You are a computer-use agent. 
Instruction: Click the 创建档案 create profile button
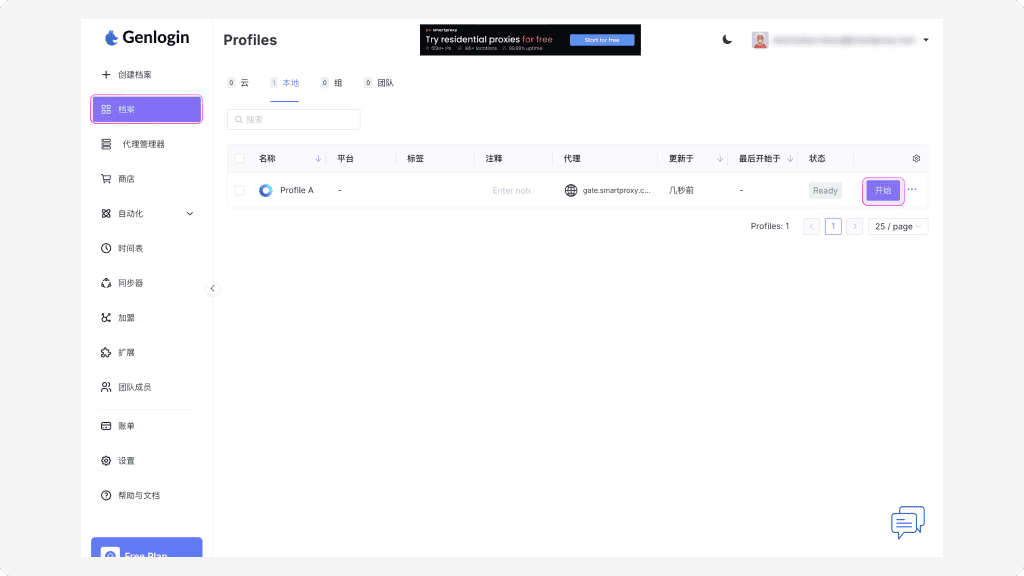click(x=134, y=75)
